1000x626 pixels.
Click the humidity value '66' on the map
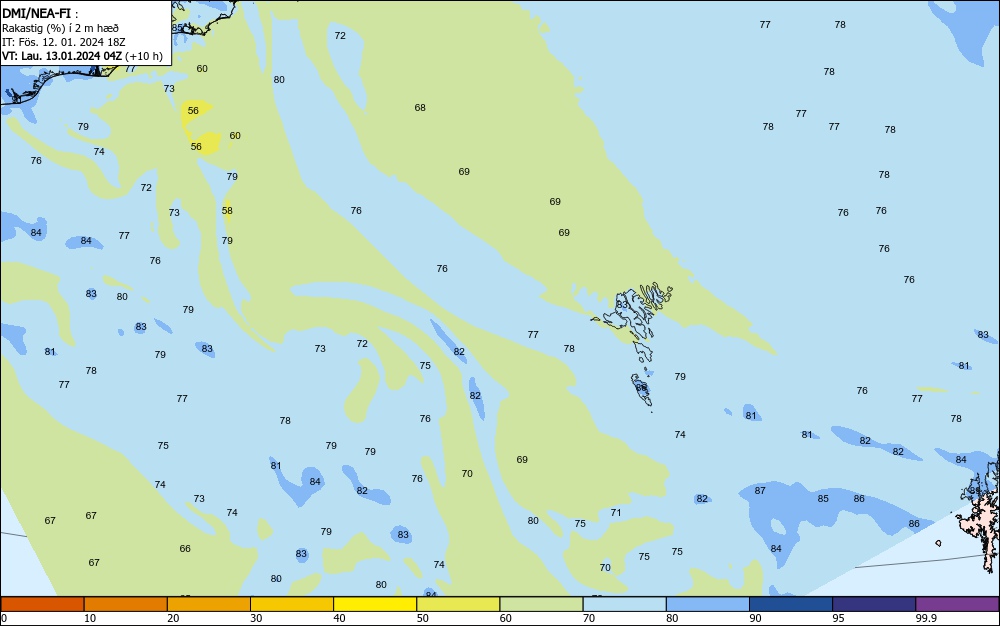tap(185, 548)
